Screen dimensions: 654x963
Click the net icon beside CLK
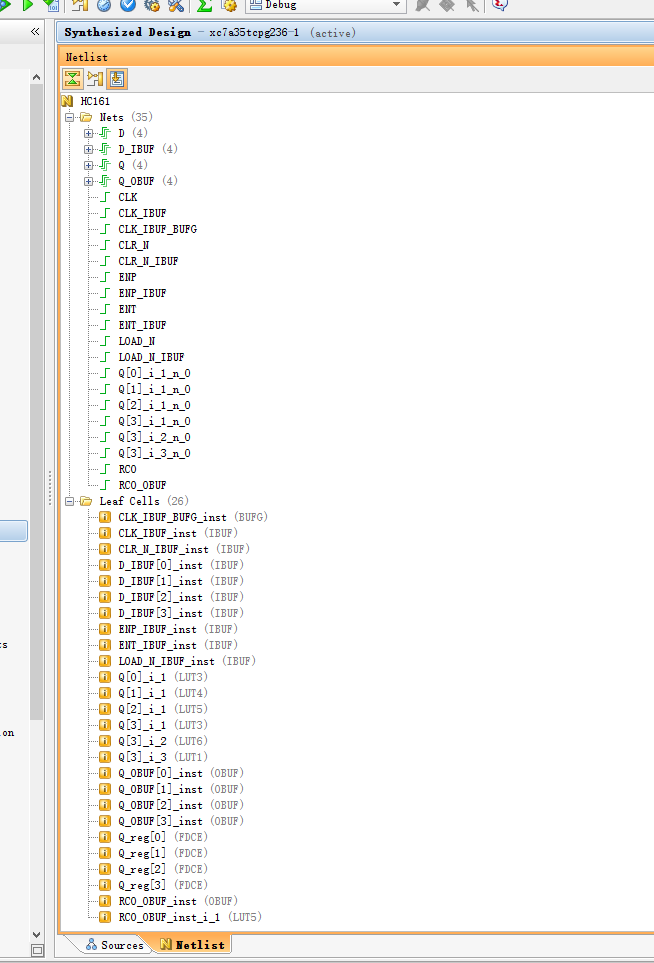106,197
